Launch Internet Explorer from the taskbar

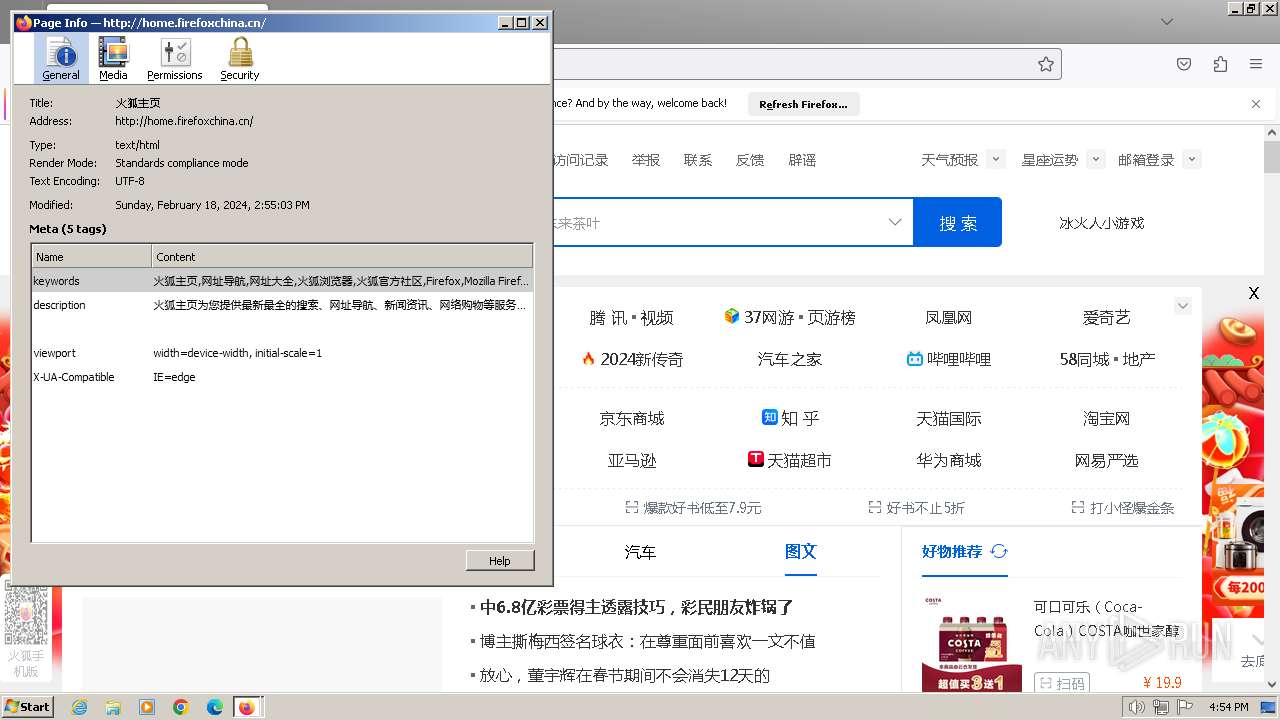pyautogui.click(x=79, y=707)
